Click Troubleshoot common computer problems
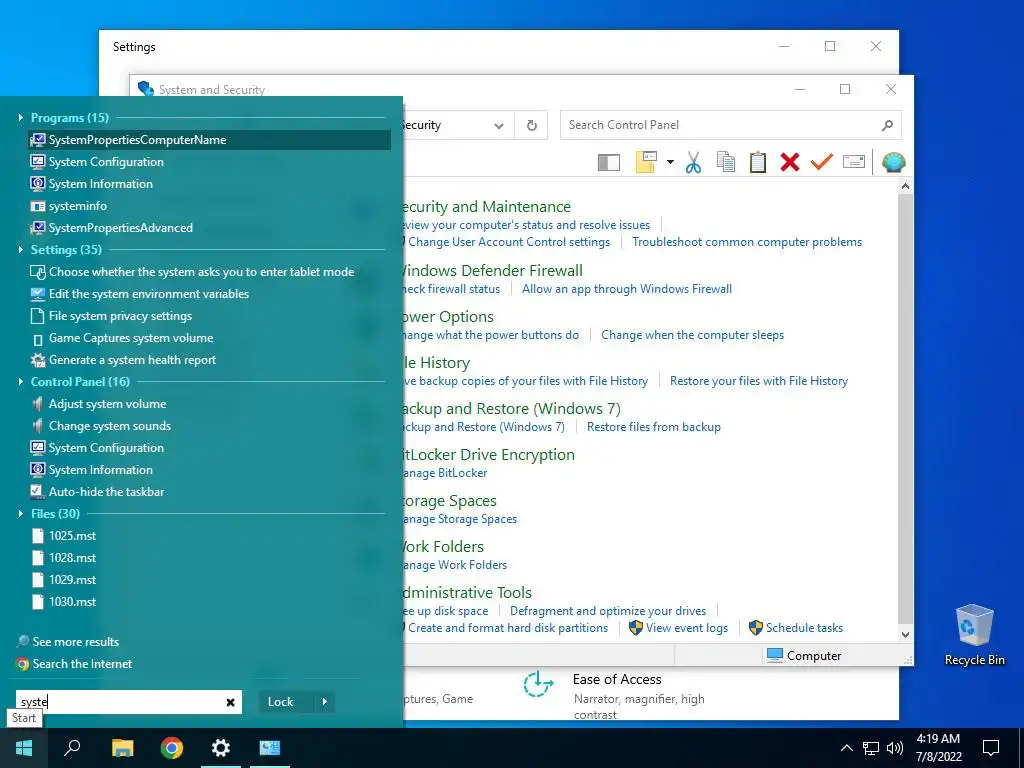 [x=747, y=242]
